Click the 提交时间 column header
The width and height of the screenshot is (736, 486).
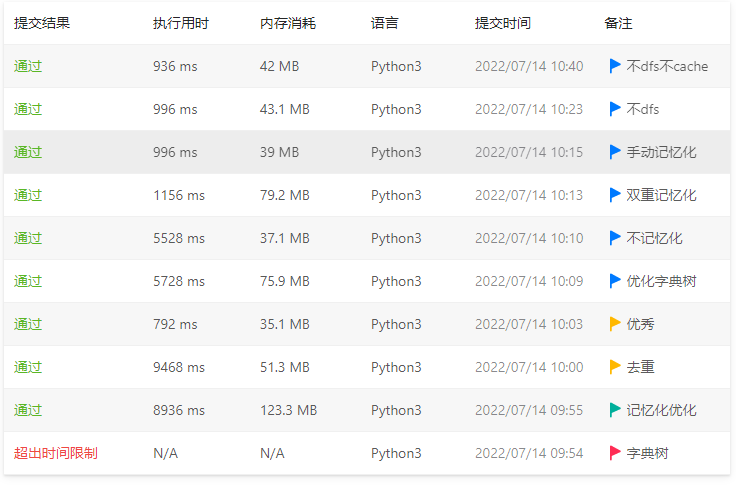(x=503, y=23)
